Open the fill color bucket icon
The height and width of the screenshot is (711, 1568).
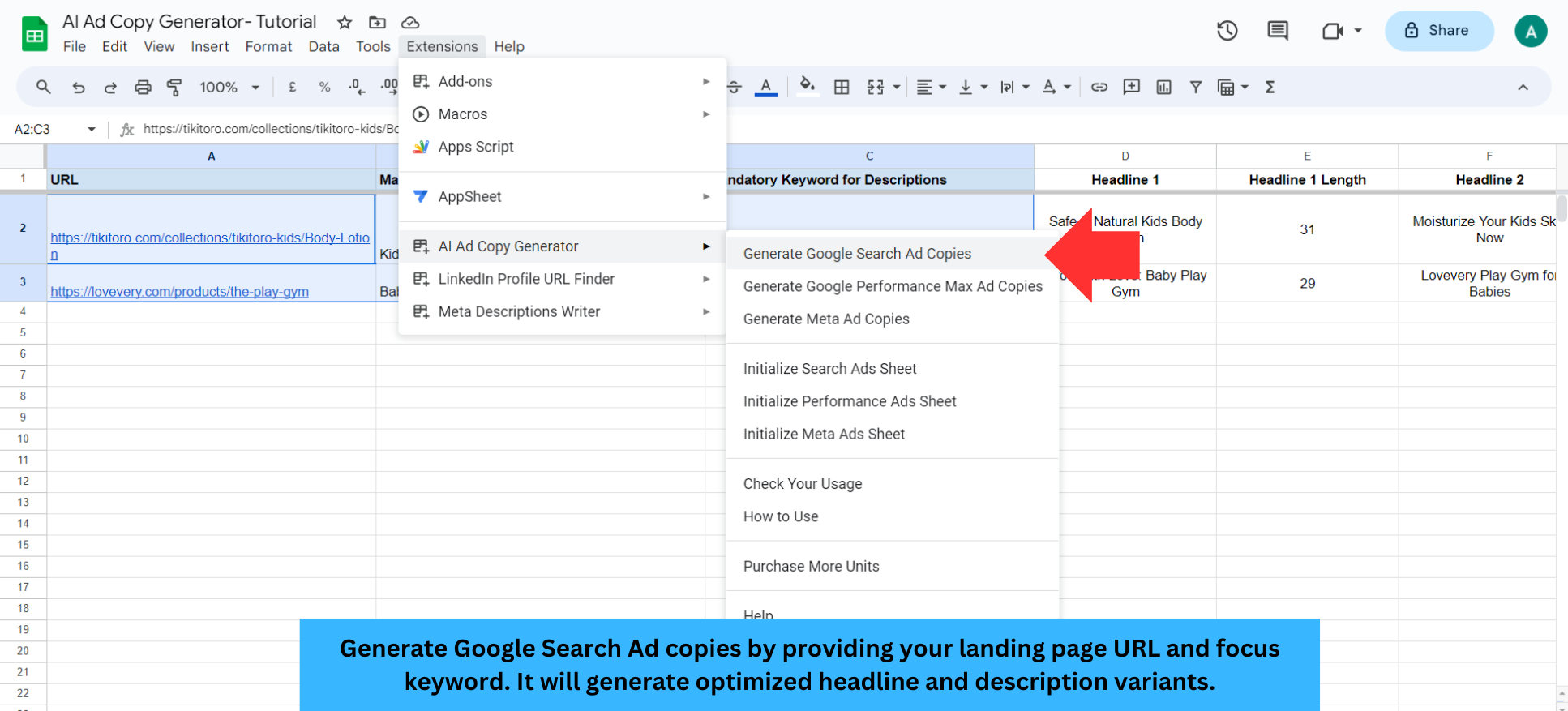pos(807,87)
